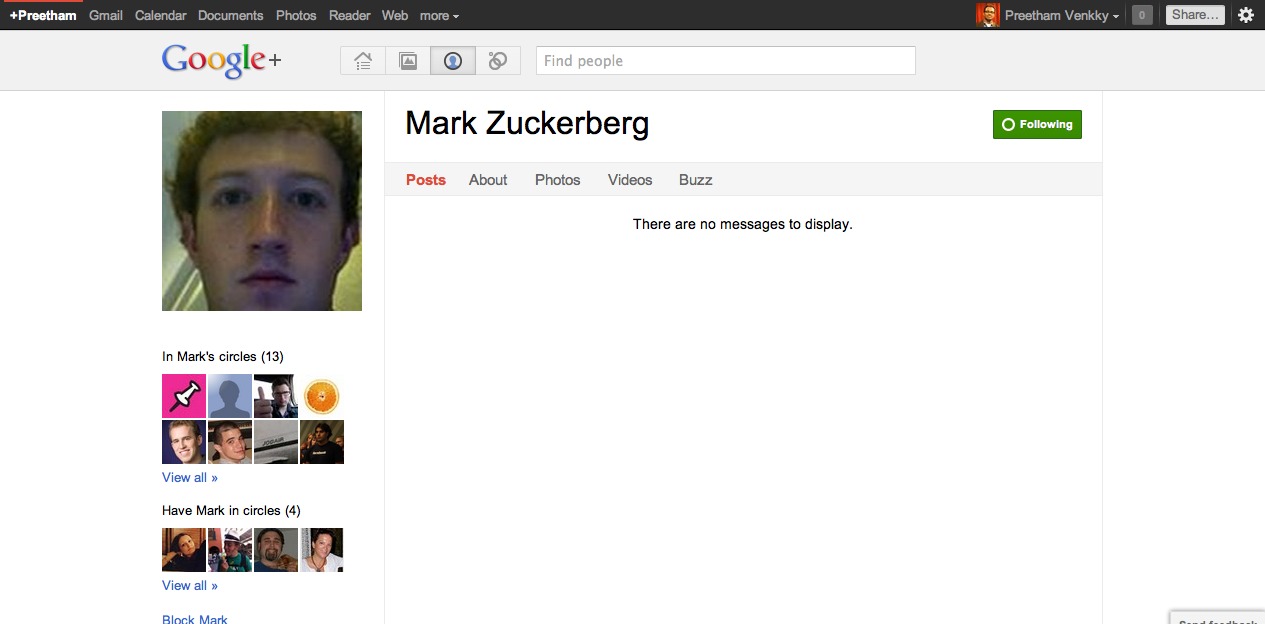
Task: Click 'View all »' under Mark's circles
Action: click(190, 477)
